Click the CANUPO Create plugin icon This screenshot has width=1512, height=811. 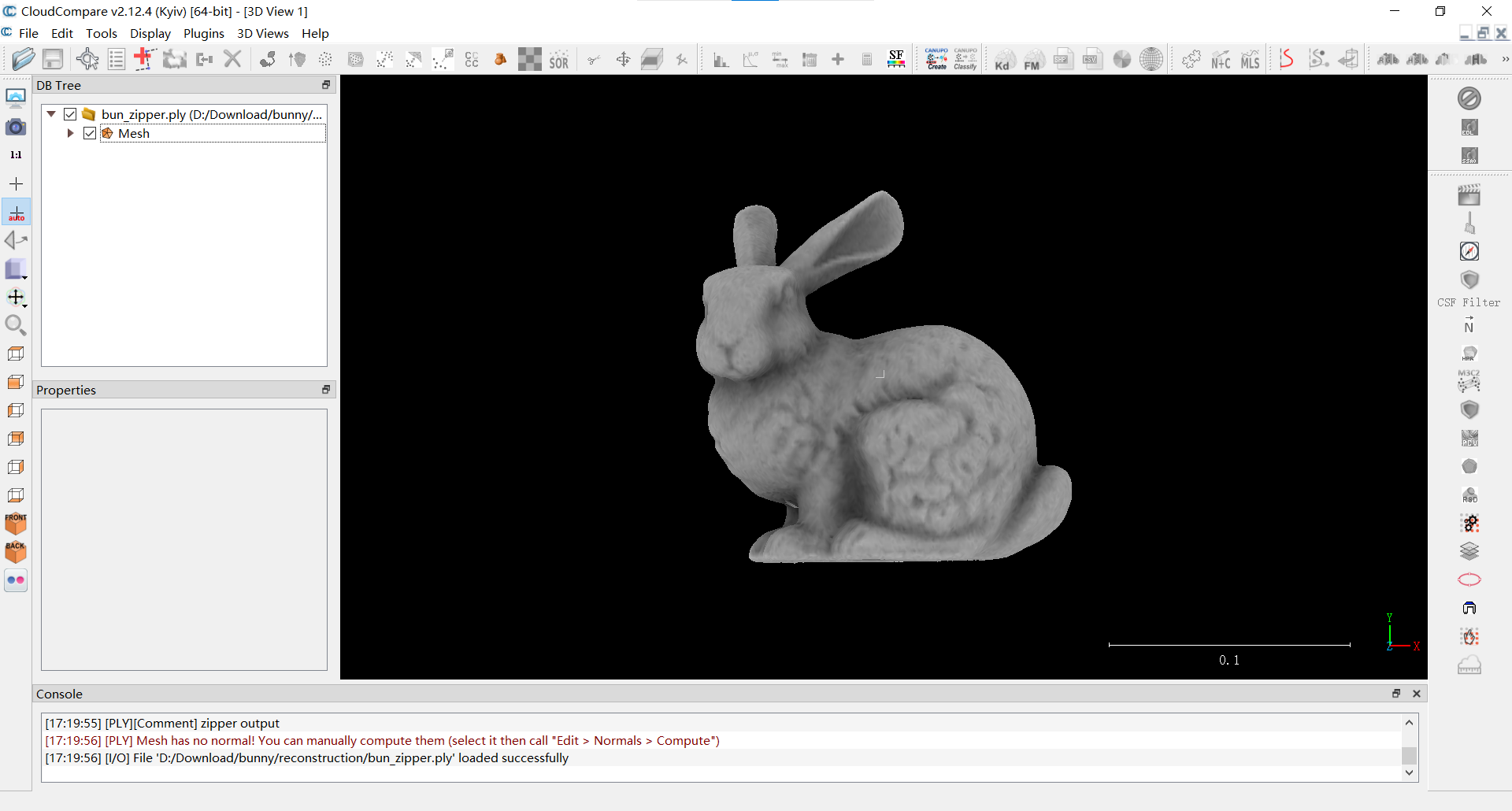click(936, 59)
